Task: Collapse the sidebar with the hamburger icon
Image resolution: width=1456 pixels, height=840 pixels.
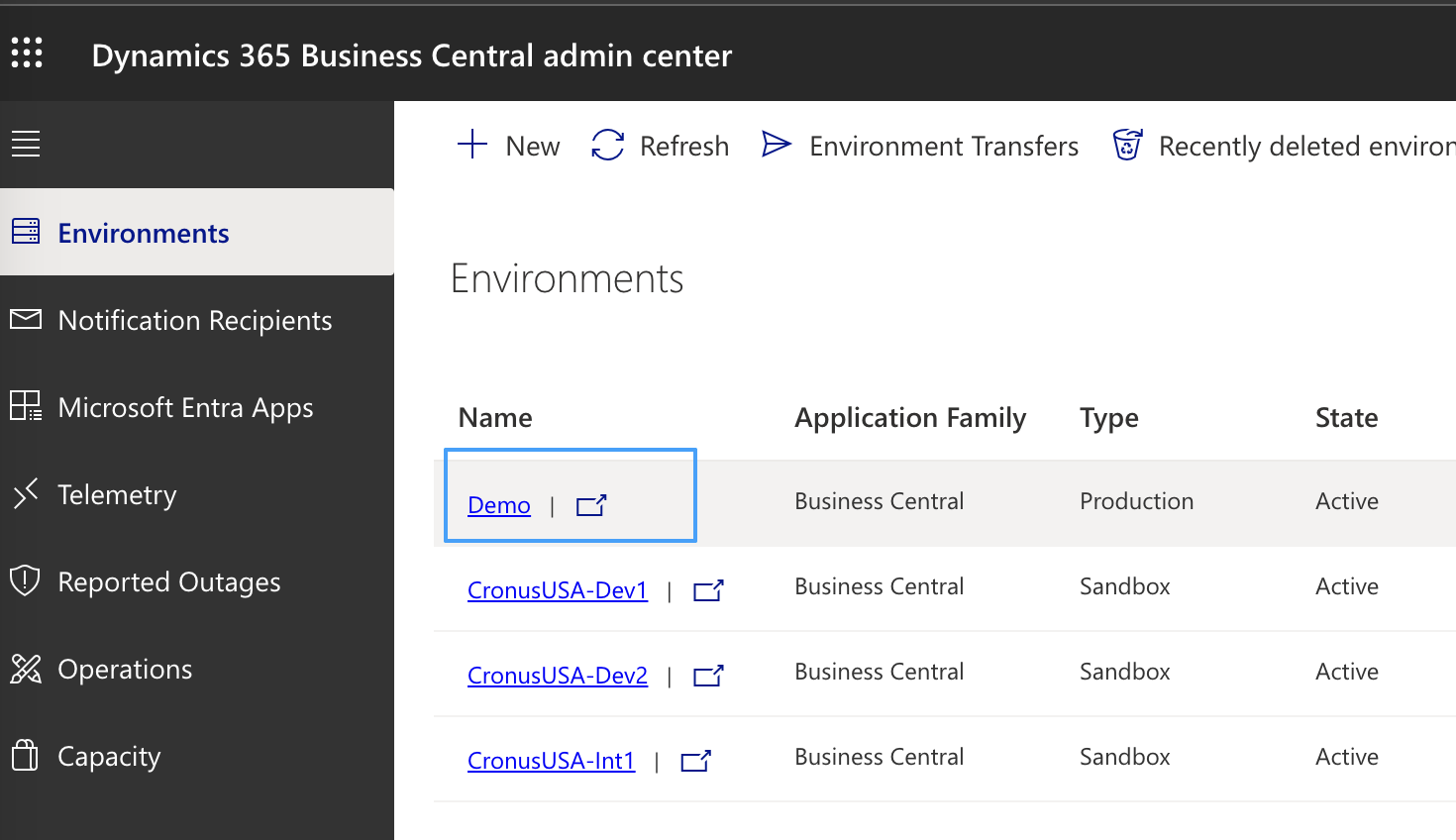Action: click(25, 143)
